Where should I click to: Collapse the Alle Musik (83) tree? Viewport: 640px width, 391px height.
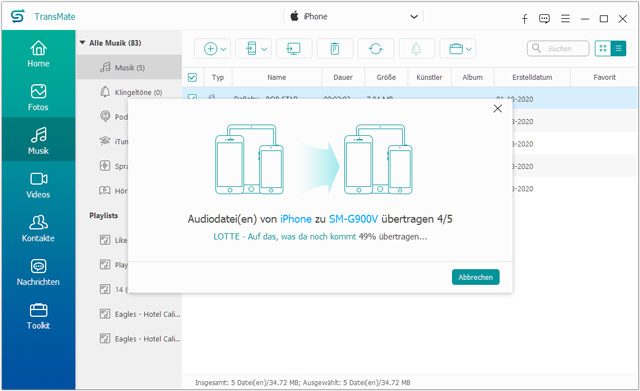click(x=82, y=42)
